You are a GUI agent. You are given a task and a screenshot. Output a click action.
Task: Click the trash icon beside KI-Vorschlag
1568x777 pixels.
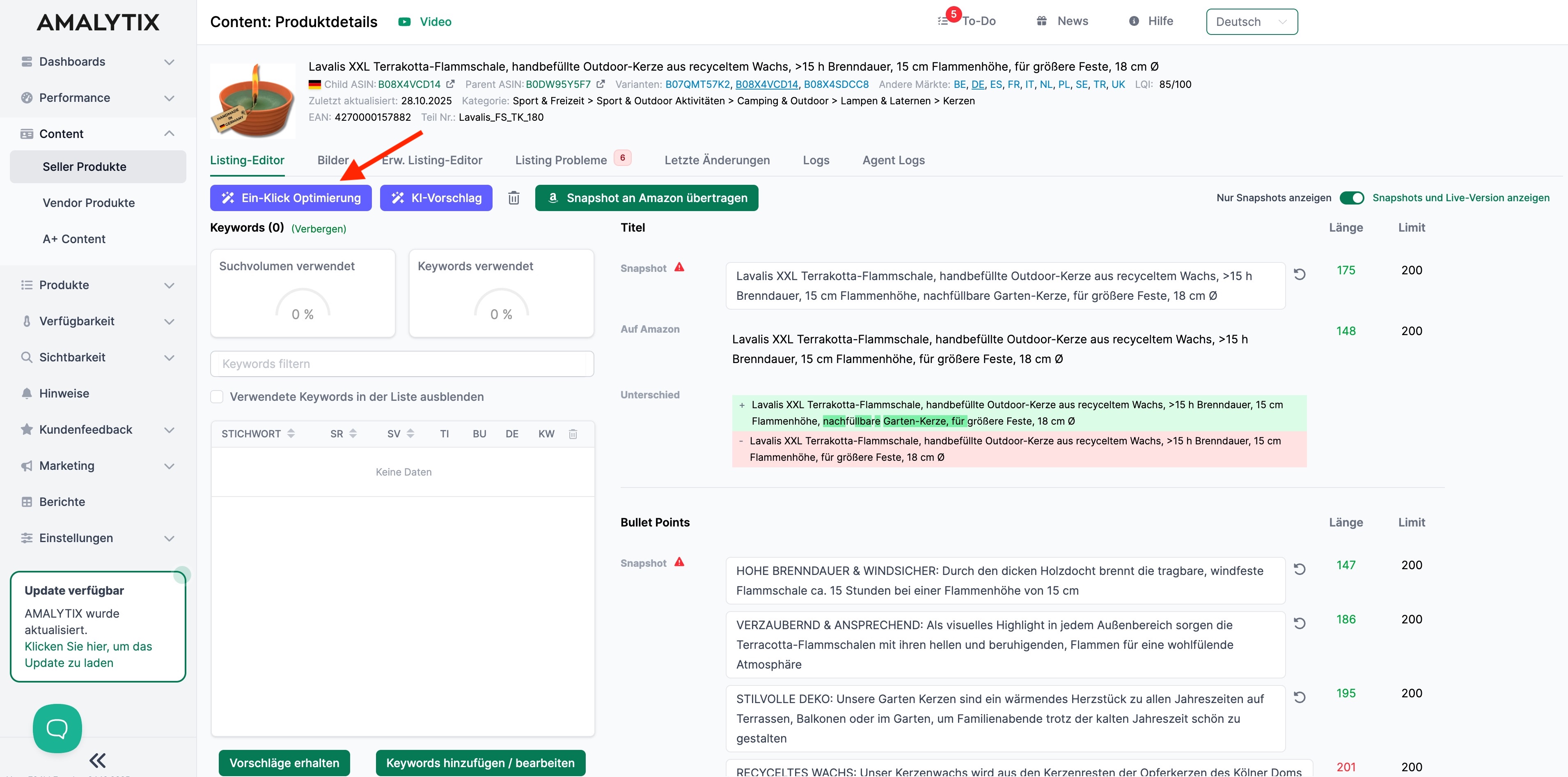click(x=514, y=198)
